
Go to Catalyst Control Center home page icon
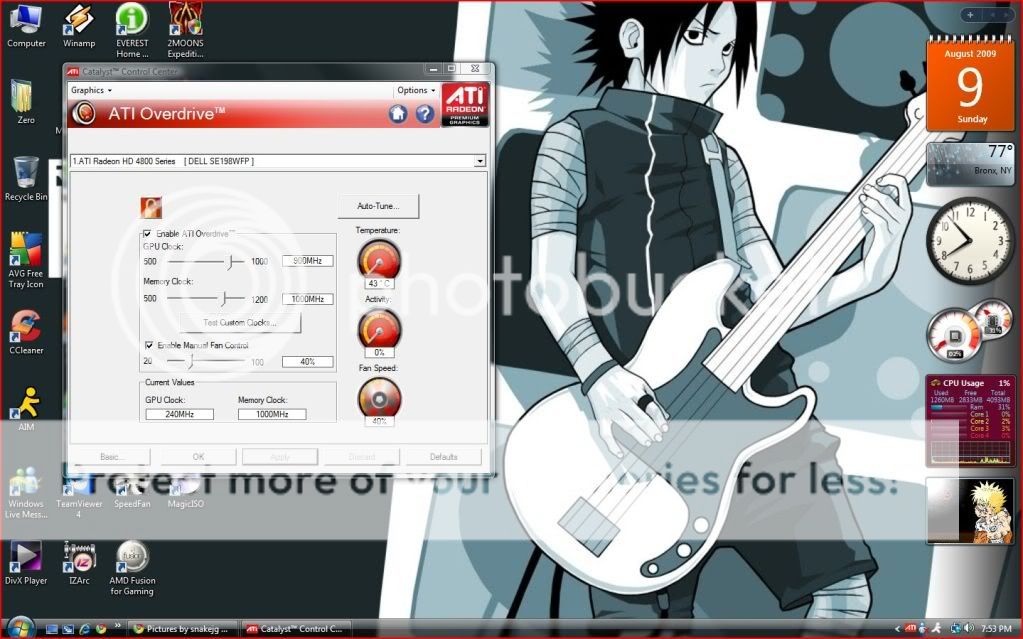click(398, 114)
